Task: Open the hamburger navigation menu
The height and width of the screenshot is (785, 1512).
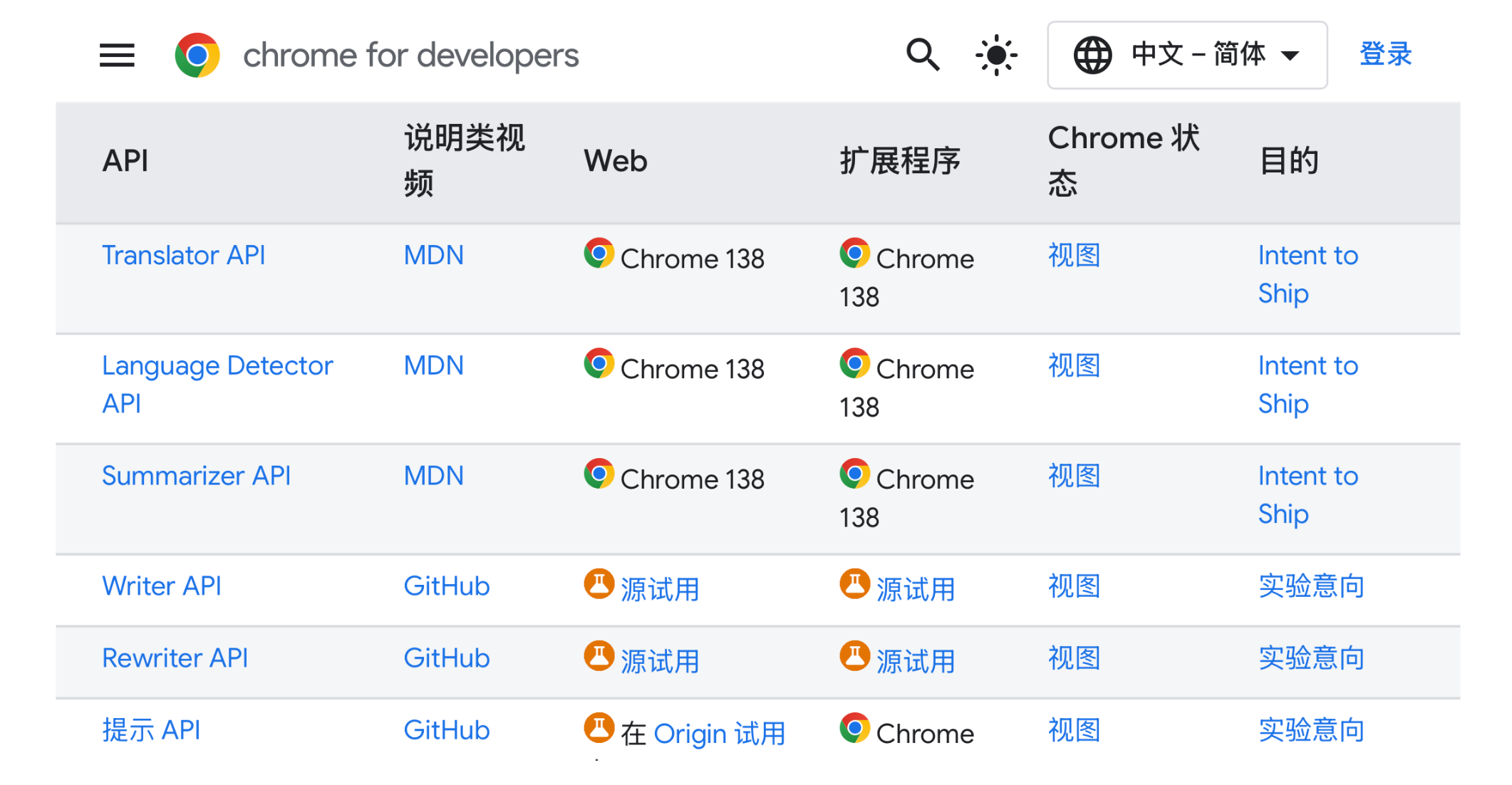Action: point(117,55)
